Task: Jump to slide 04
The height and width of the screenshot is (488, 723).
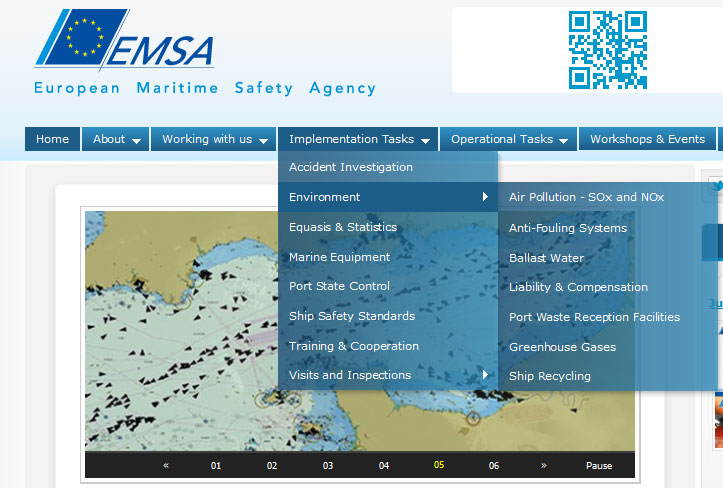Action: (x=384, y=466)
